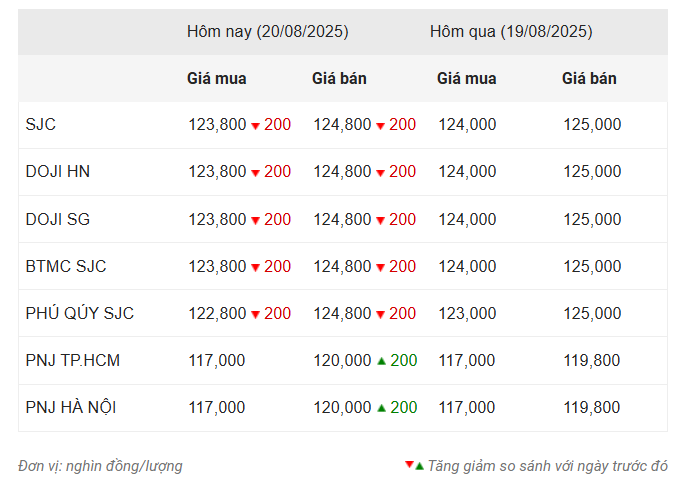Click the Hôm qua (19/08/2025) header

[511, 32]
